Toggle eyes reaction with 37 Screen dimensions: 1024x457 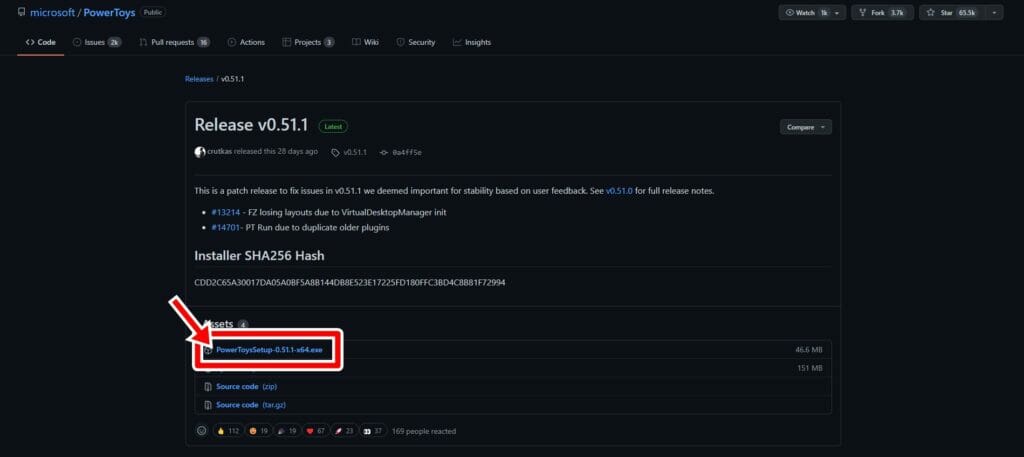tap(375, 431)
